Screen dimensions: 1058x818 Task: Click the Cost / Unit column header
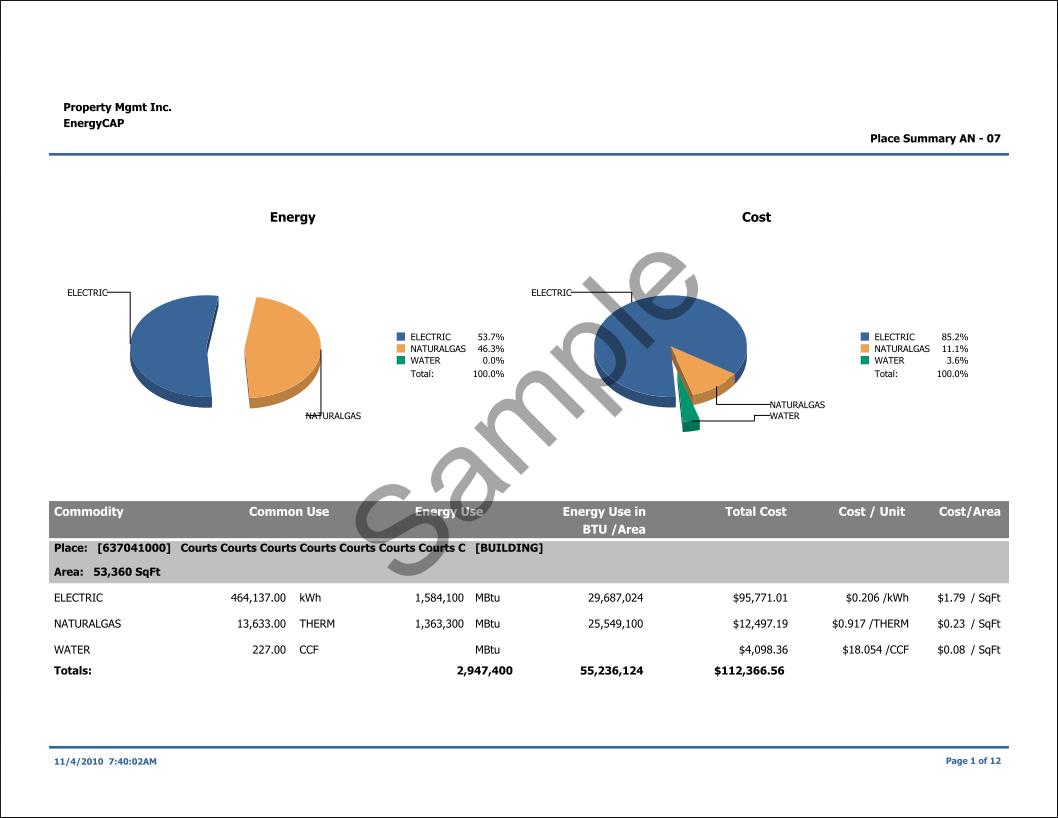pyautogui.click(x=871, y=512)
